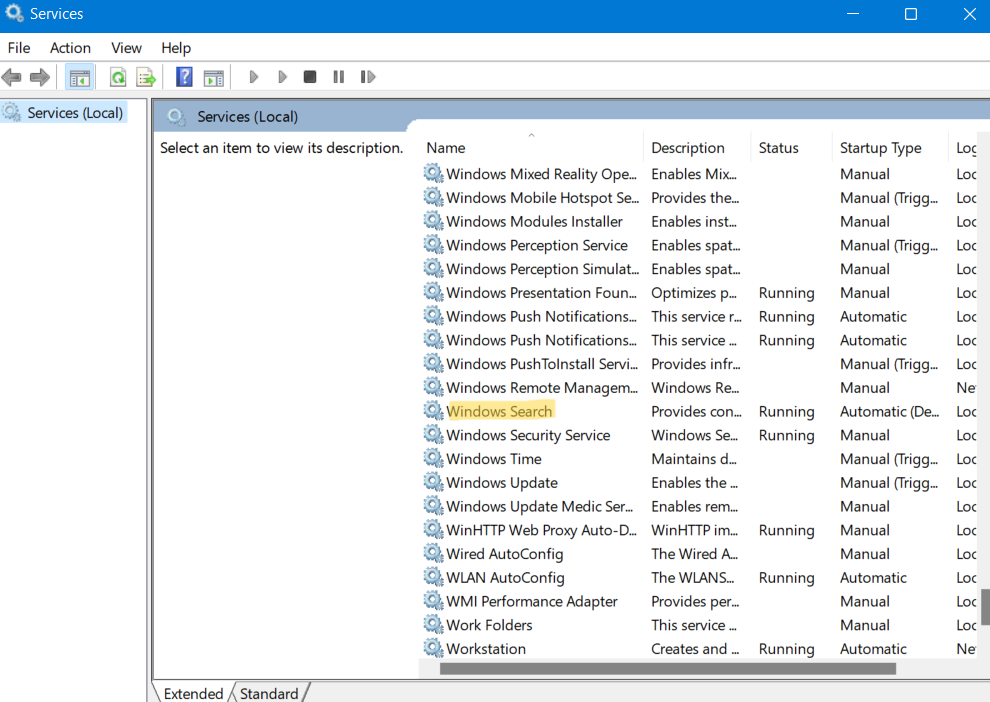
Task: Switch to the Standard tab
Action: pos(269,693)
